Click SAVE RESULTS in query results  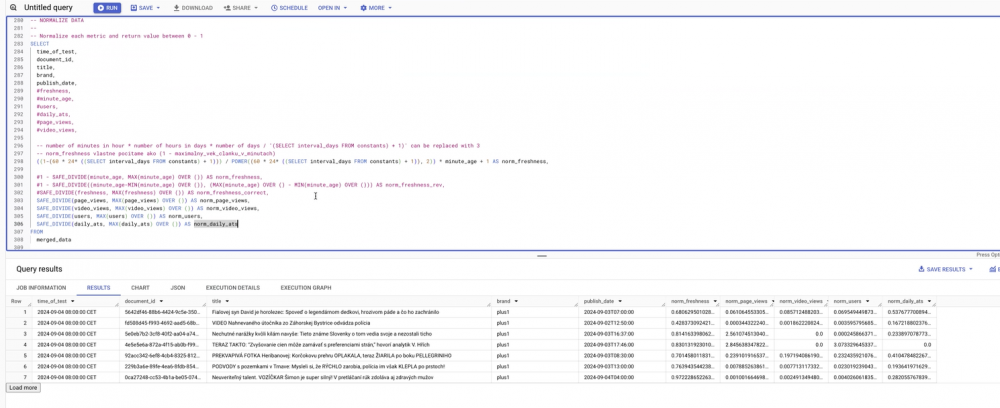click(945, 269)
